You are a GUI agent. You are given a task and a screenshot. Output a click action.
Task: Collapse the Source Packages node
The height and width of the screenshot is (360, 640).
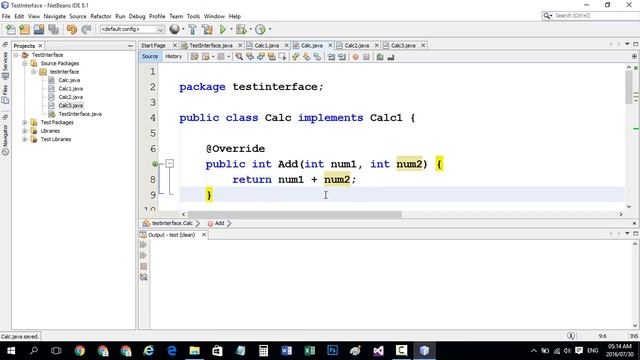[25, 63]
